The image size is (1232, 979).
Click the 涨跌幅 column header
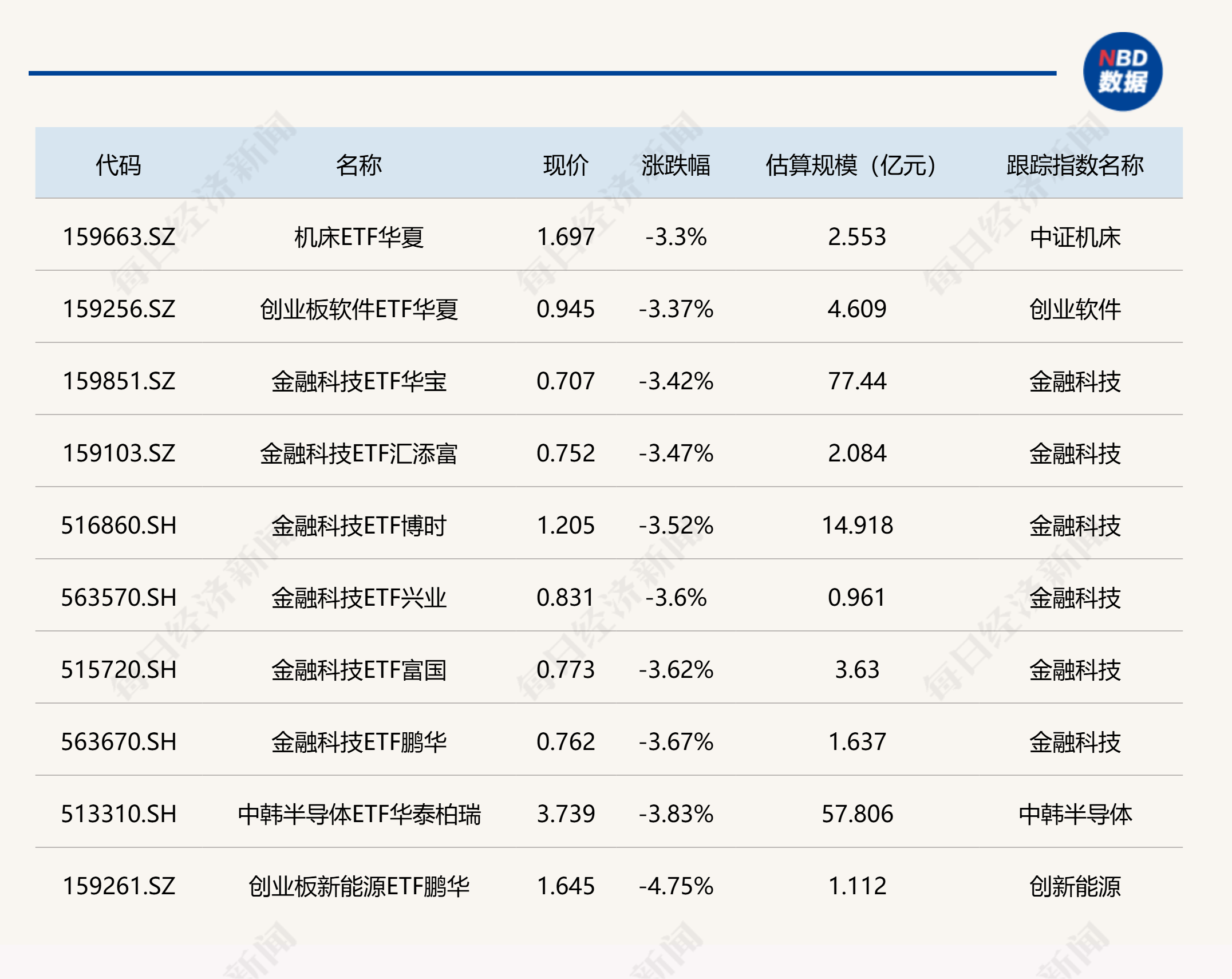(676, 165)
